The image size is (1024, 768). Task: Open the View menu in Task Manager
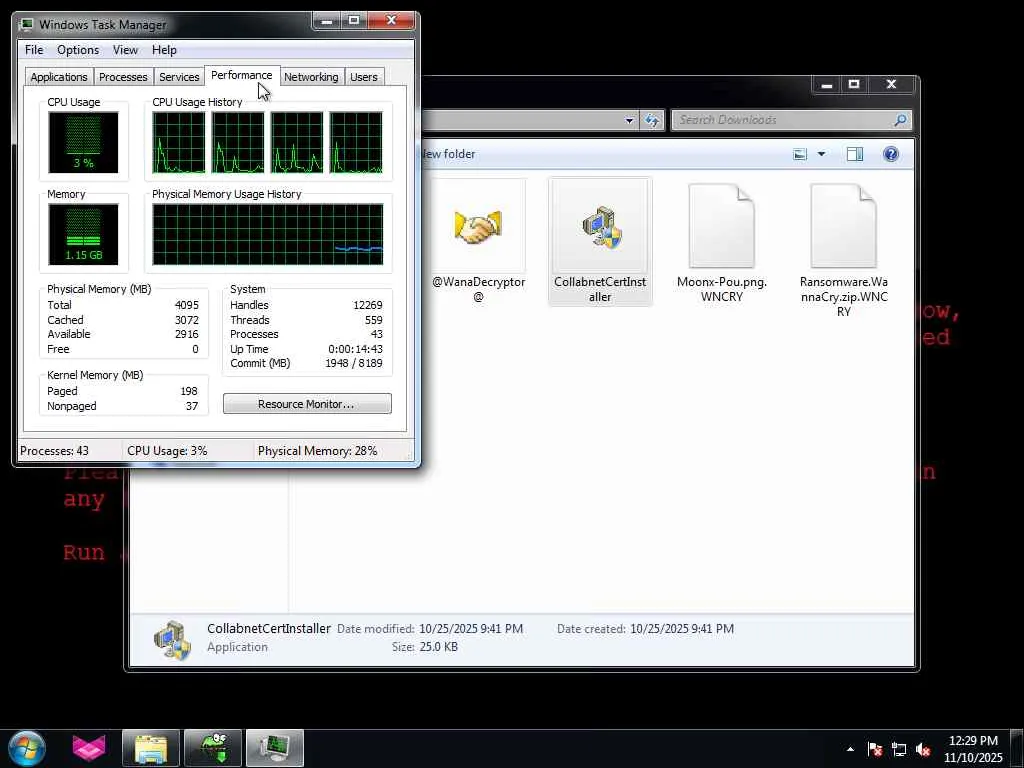[x=125, y=50]
